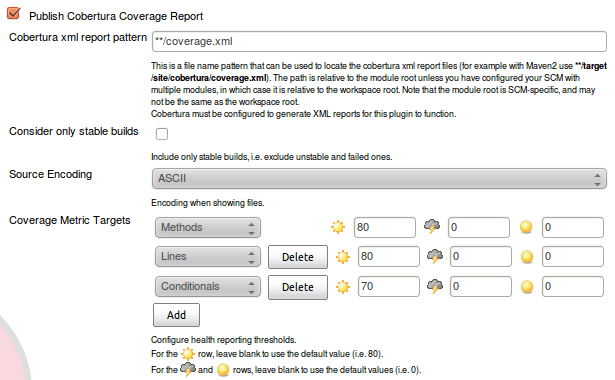Screen dimensions: 615x380
Task: Click sunny icon in Conditionals row
Action: point(342,287)
